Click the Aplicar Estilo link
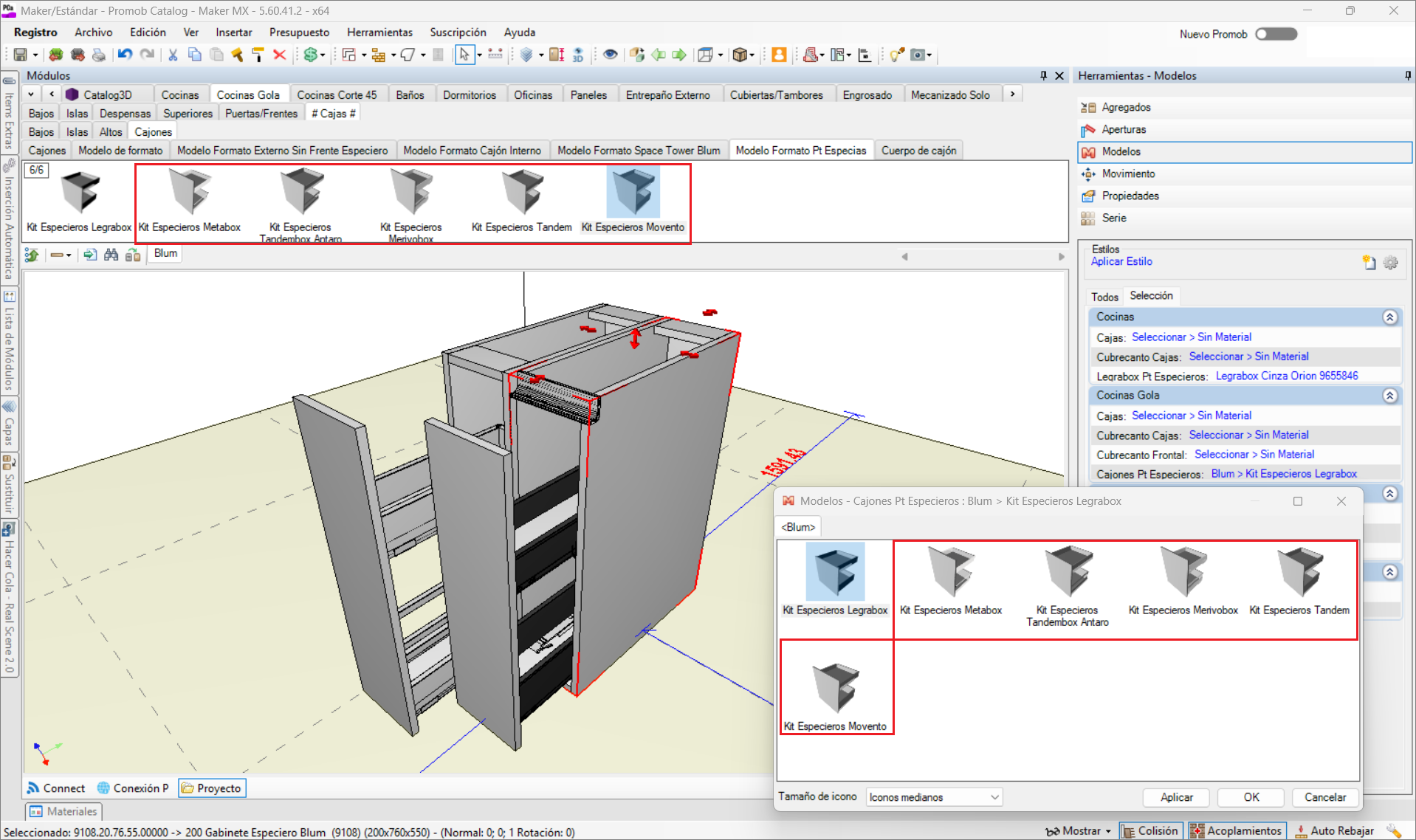 click(1121, 261)
